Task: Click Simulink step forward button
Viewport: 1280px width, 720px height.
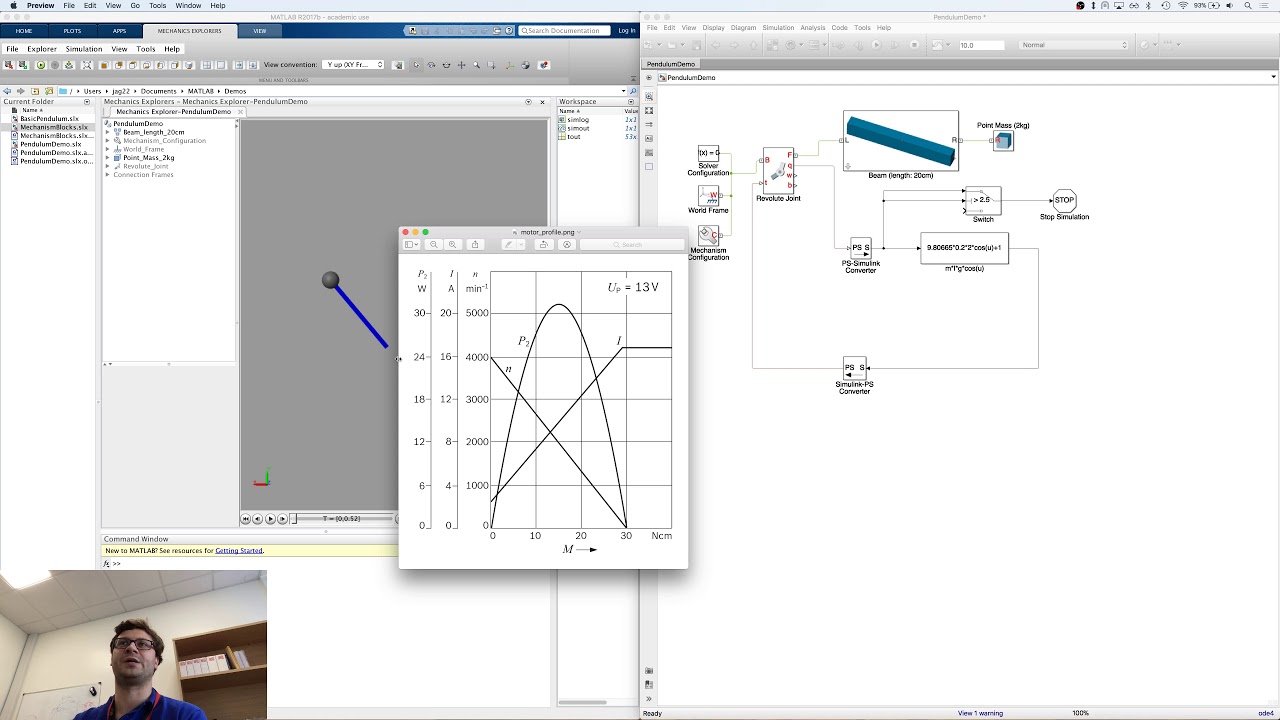Action: point(895,45)
